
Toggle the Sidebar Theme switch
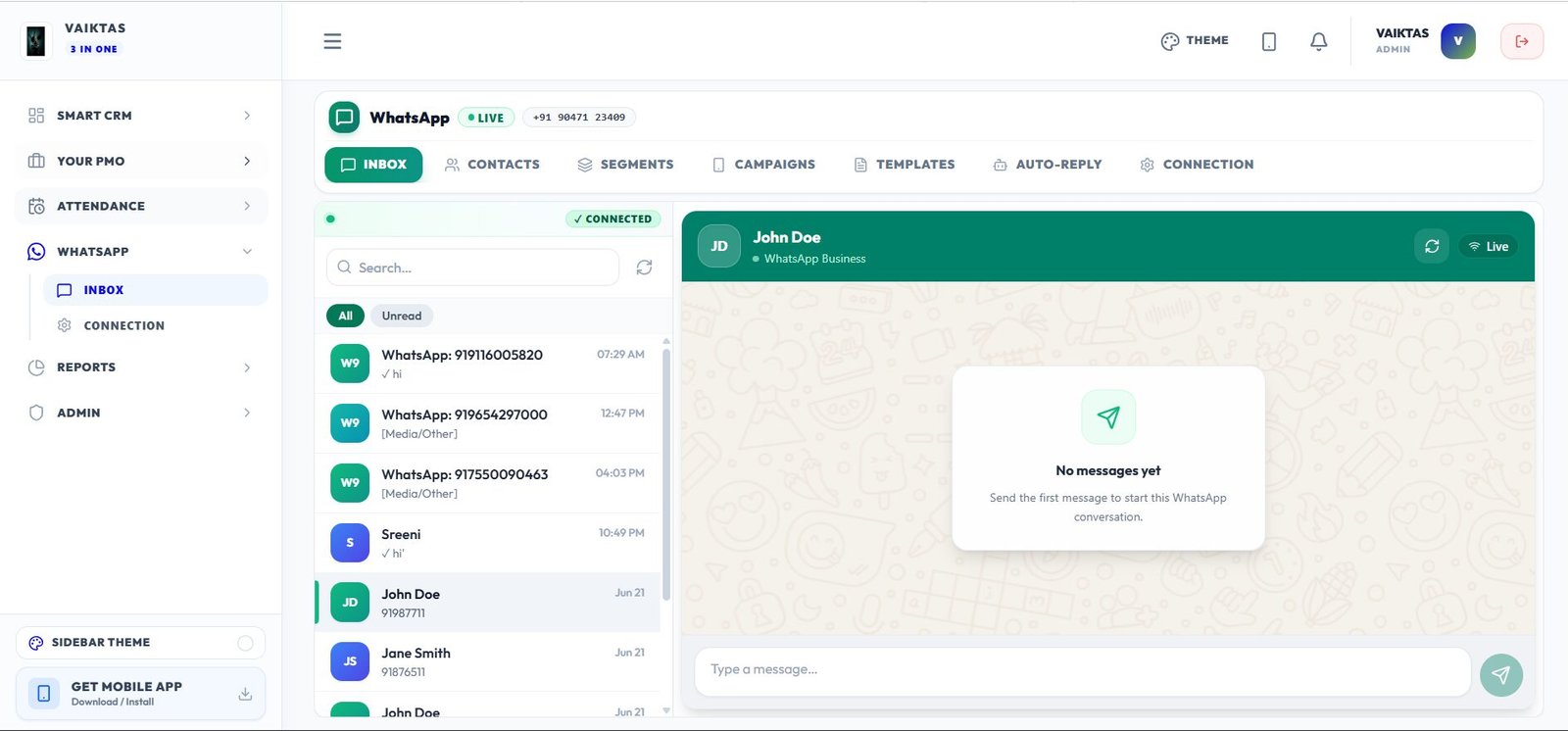click(x=245, y=643)
